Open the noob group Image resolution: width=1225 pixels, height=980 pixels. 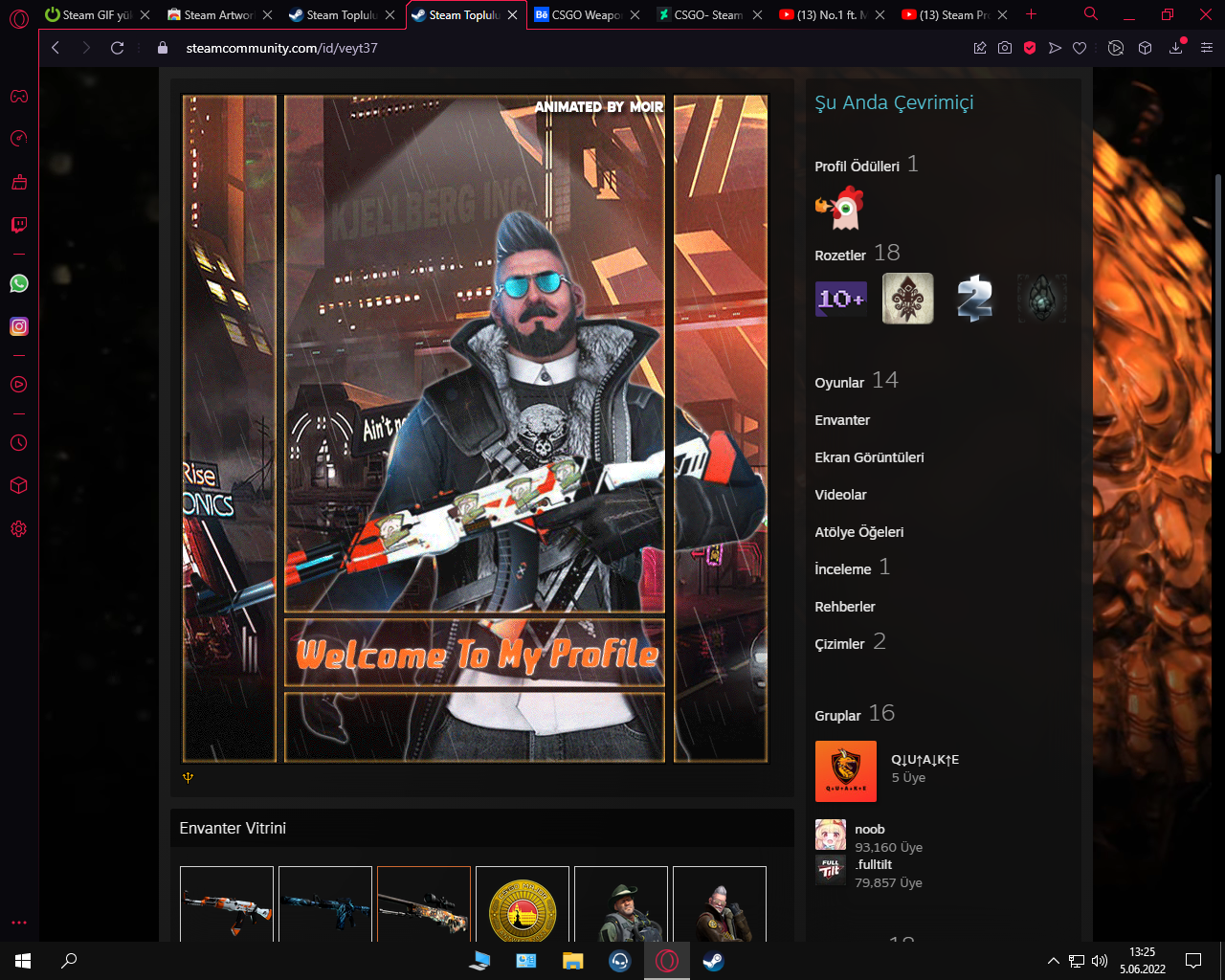(870, 830)
